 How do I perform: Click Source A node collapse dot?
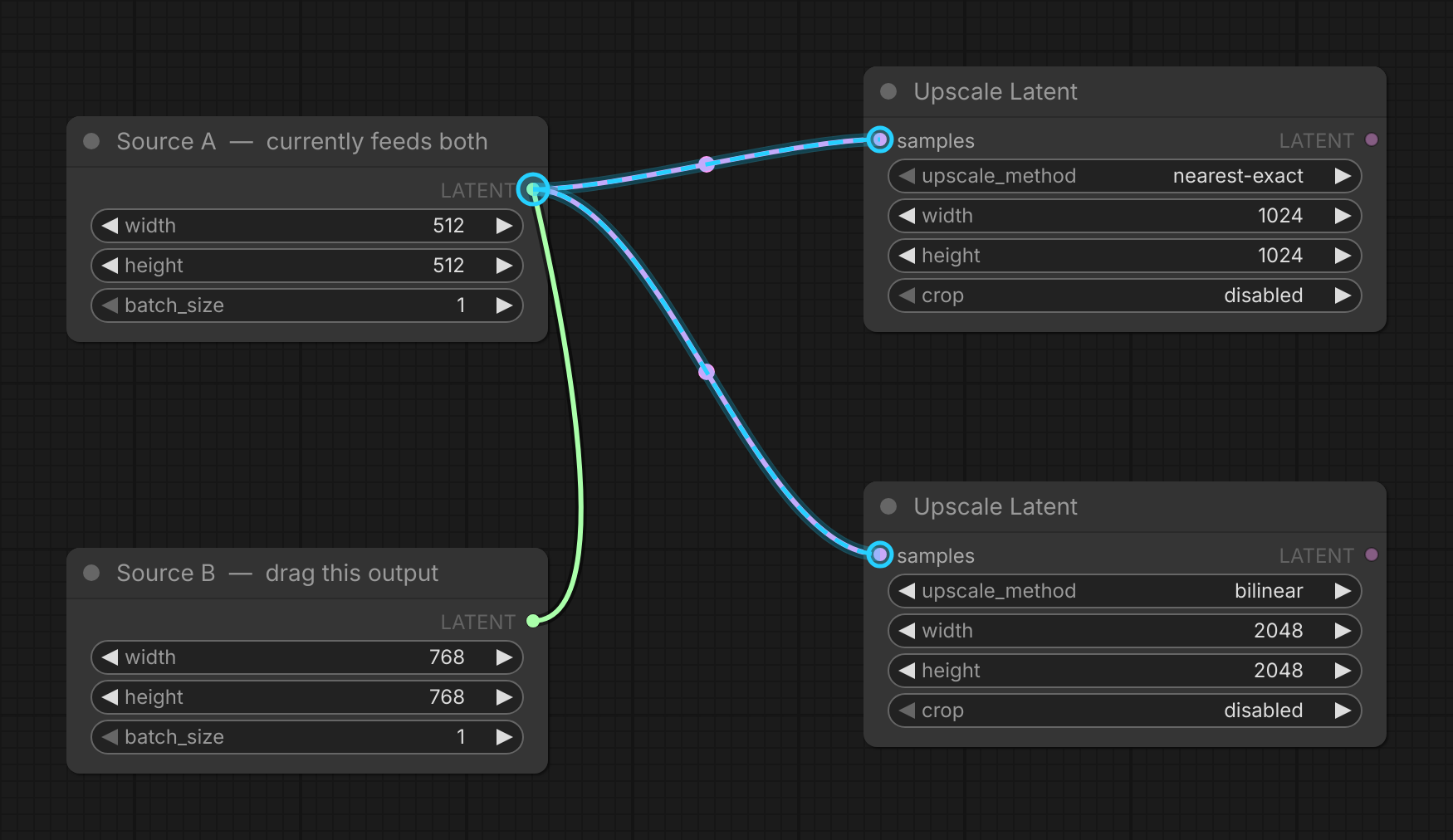(x=91, y=141)
